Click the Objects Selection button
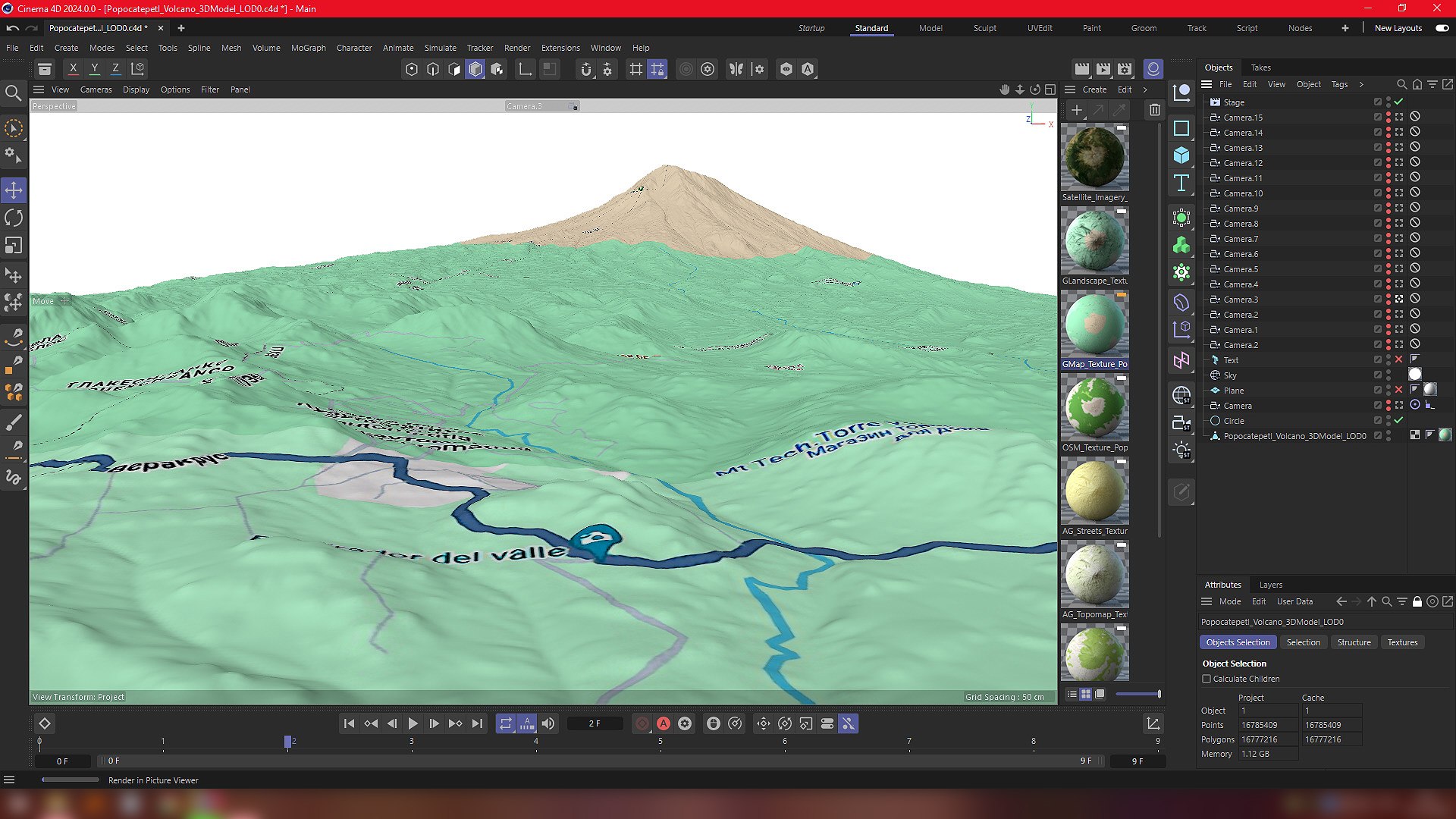Image resolution: width=1456 pixels, height=819 pixels. [1238, 642]
